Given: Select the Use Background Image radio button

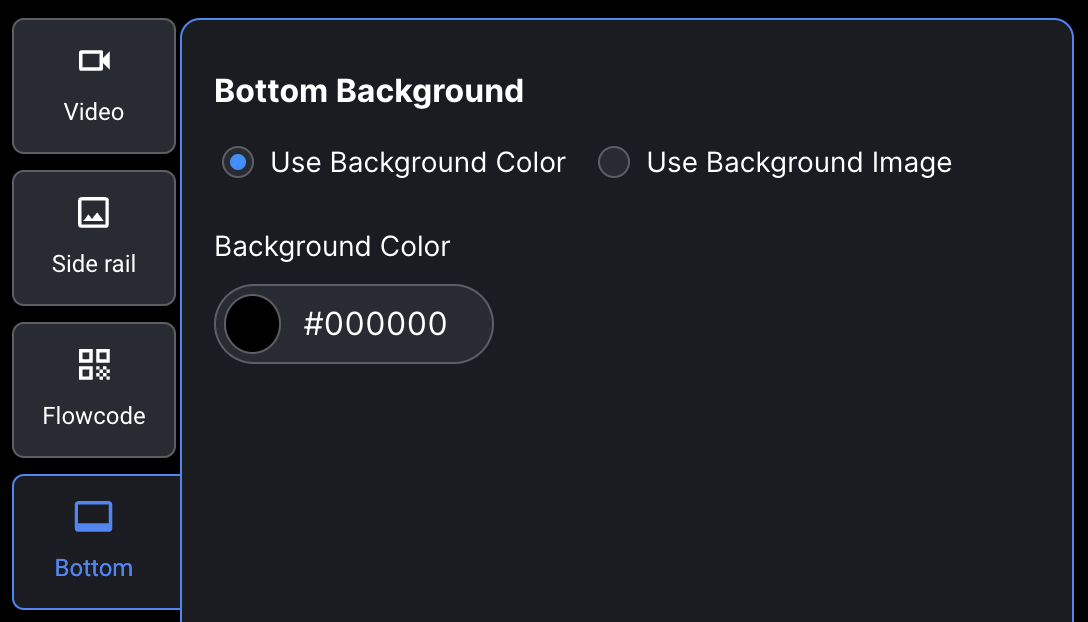Looking at the screenshot, I should click(614, 162).
